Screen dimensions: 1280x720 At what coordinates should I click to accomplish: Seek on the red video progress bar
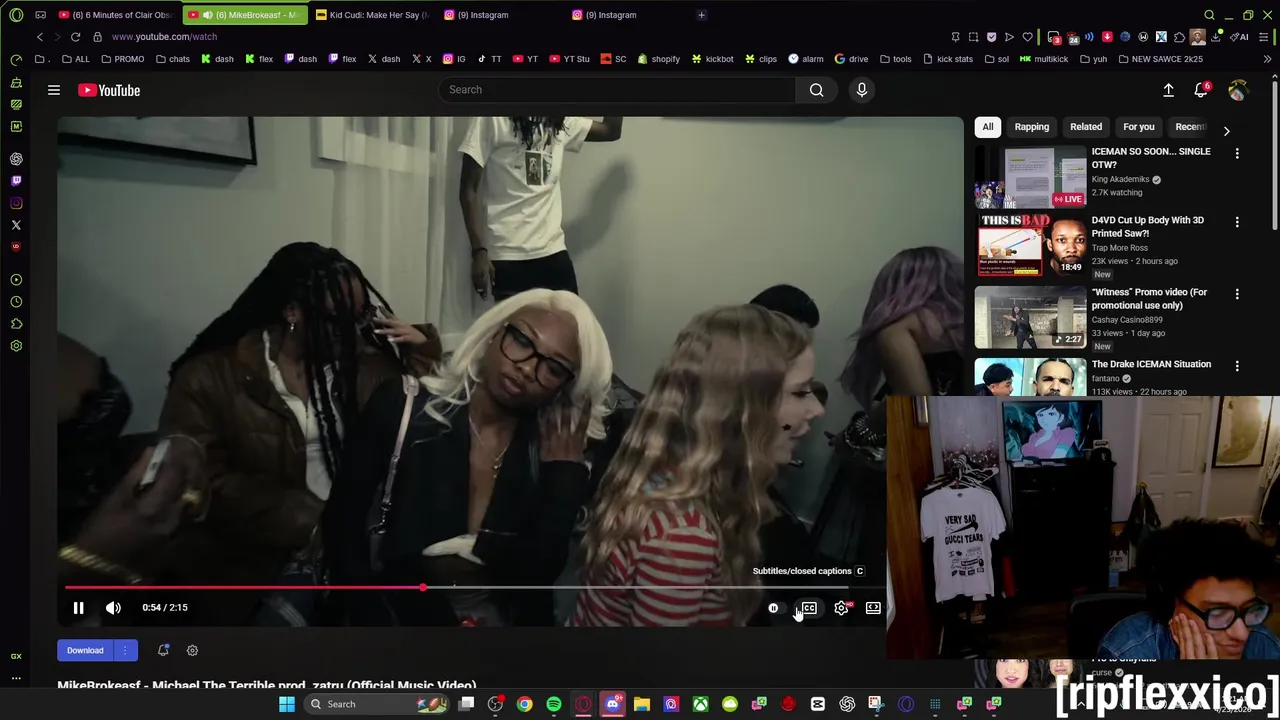click(x=244, y=588)
